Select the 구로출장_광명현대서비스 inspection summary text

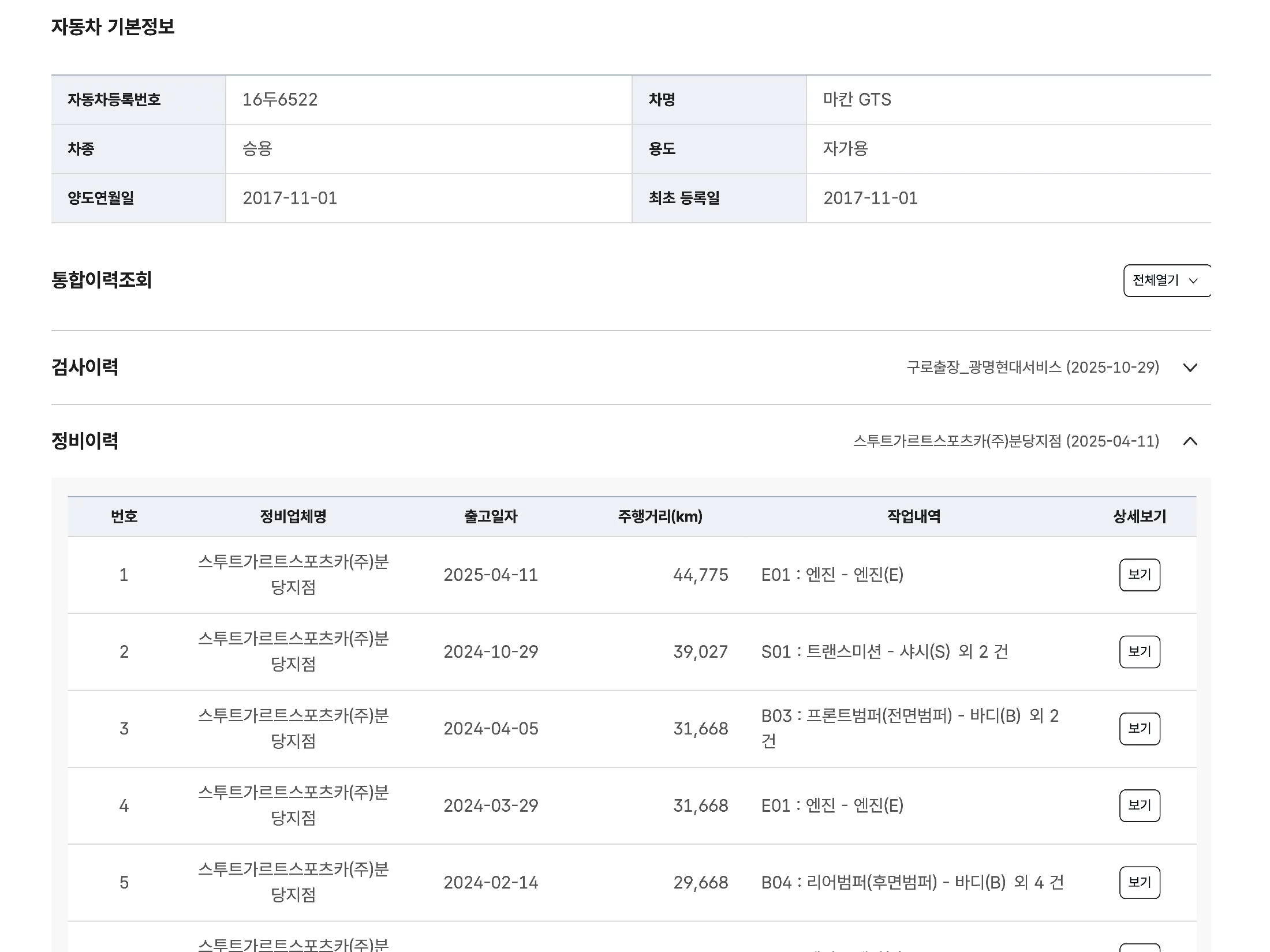pyautogui.click(x=1032, y=368)
